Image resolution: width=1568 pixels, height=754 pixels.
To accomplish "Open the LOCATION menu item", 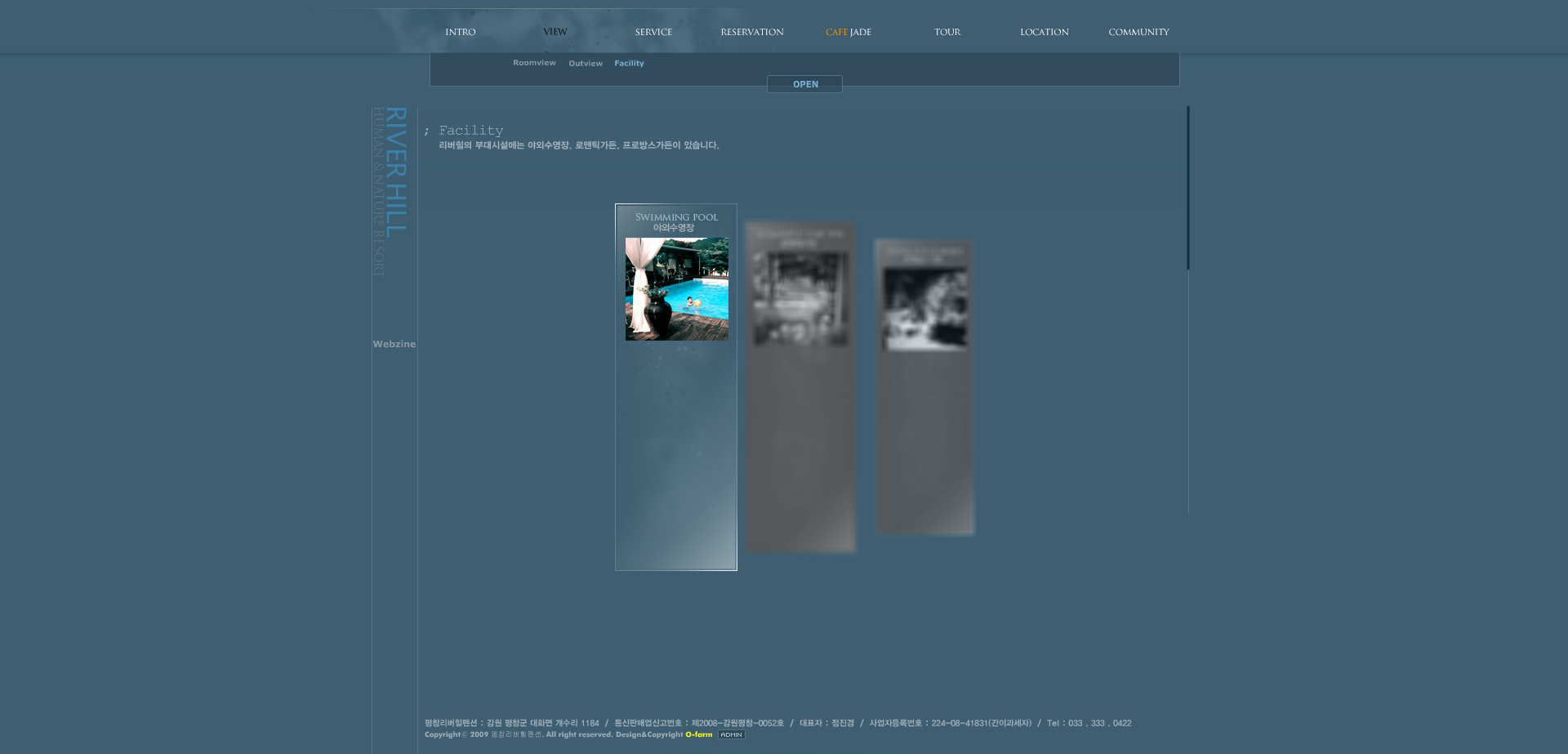I will coord(1044,32).
